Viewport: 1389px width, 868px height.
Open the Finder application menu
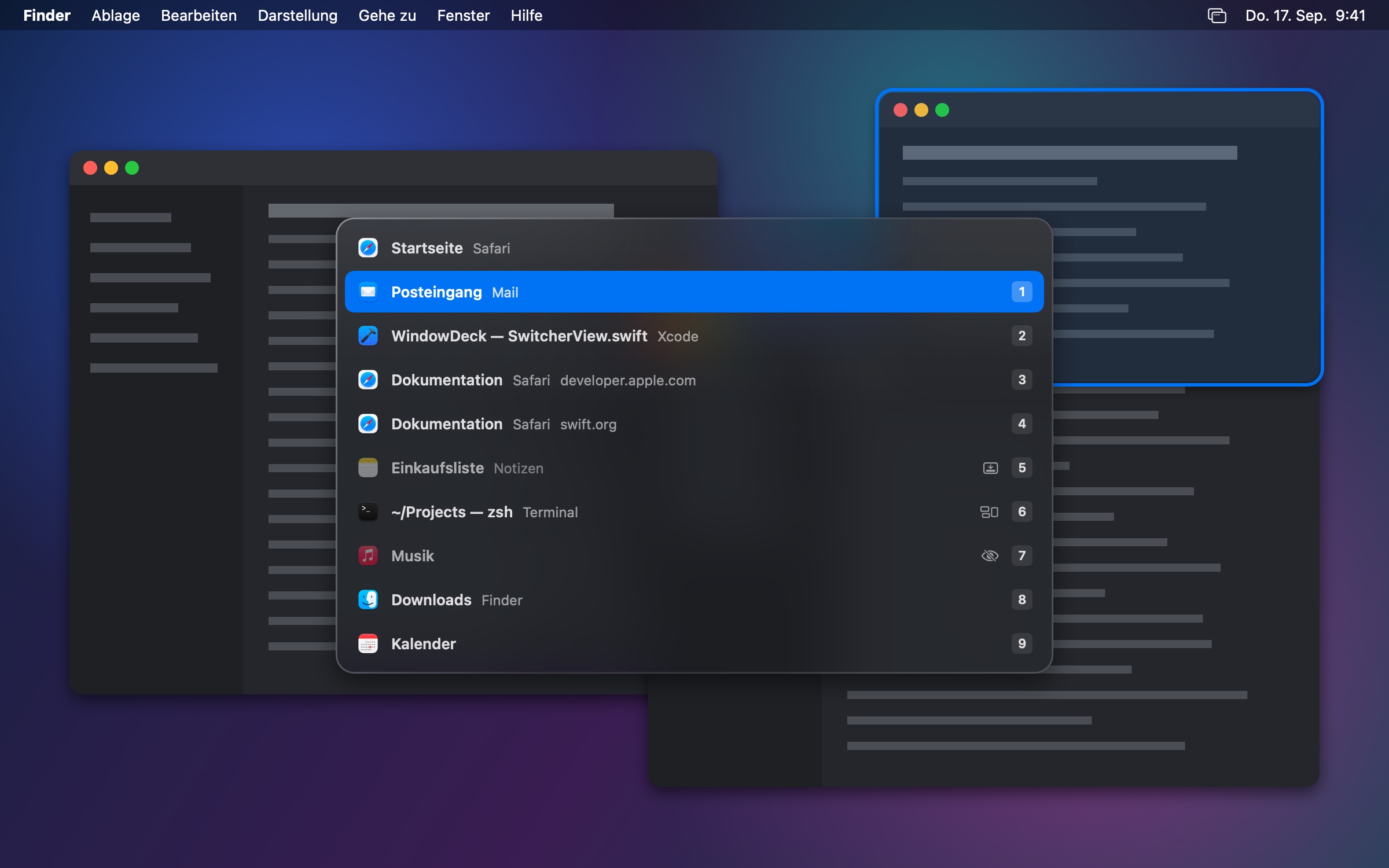point(47,16)
